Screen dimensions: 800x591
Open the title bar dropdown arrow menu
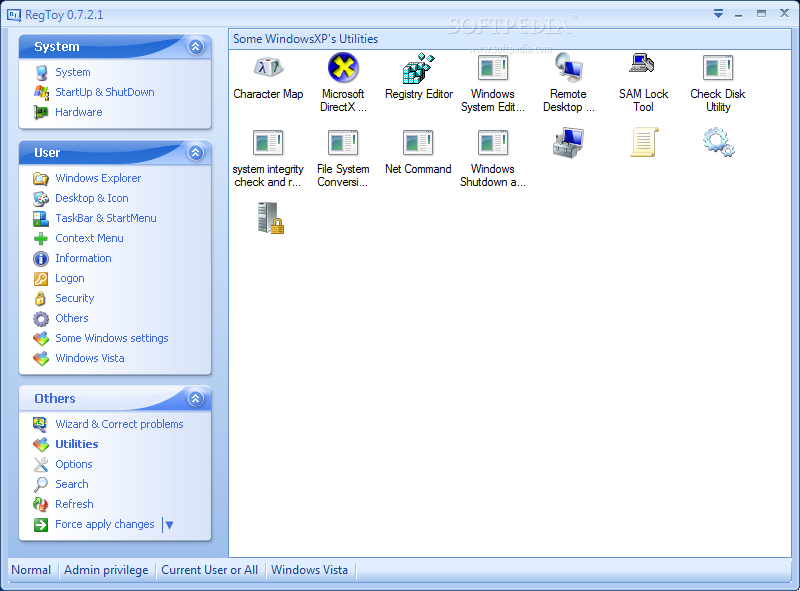pos(718,14)
